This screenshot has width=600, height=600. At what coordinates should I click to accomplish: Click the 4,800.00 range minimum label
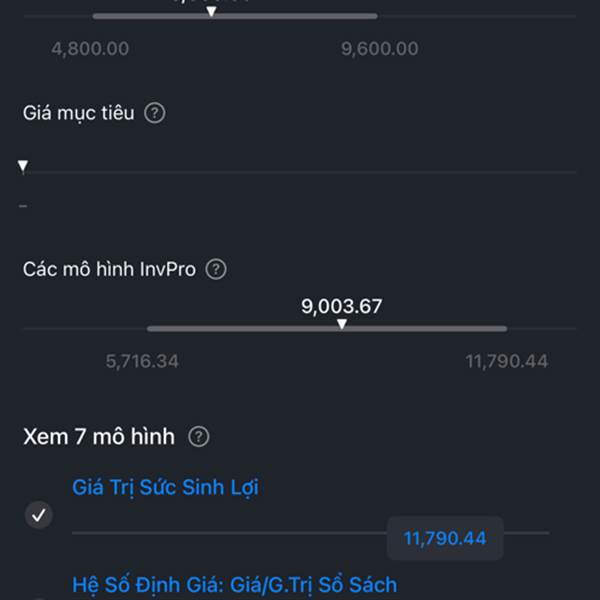(90, 49)
